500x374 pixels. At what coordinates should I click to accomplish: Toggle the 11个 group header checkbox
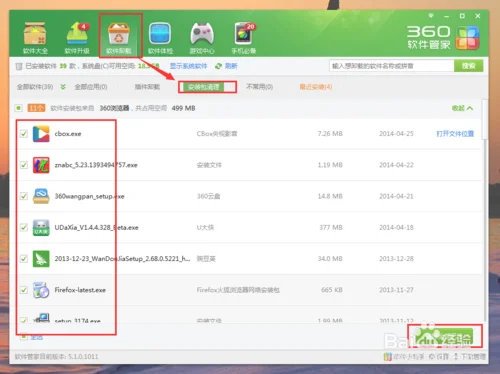pyautogui.click(x=19, y=108)
